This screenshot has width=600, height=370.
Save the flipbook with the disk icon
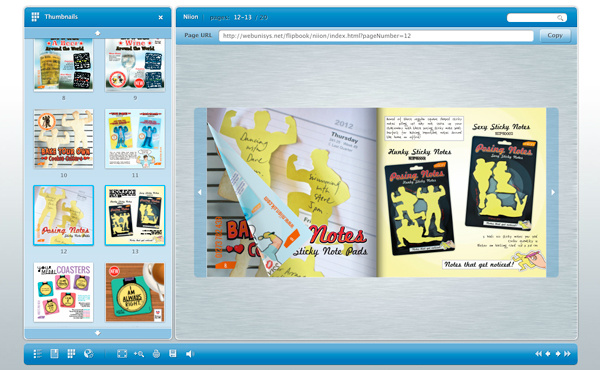pyautogui.click(x=173, y=354)
